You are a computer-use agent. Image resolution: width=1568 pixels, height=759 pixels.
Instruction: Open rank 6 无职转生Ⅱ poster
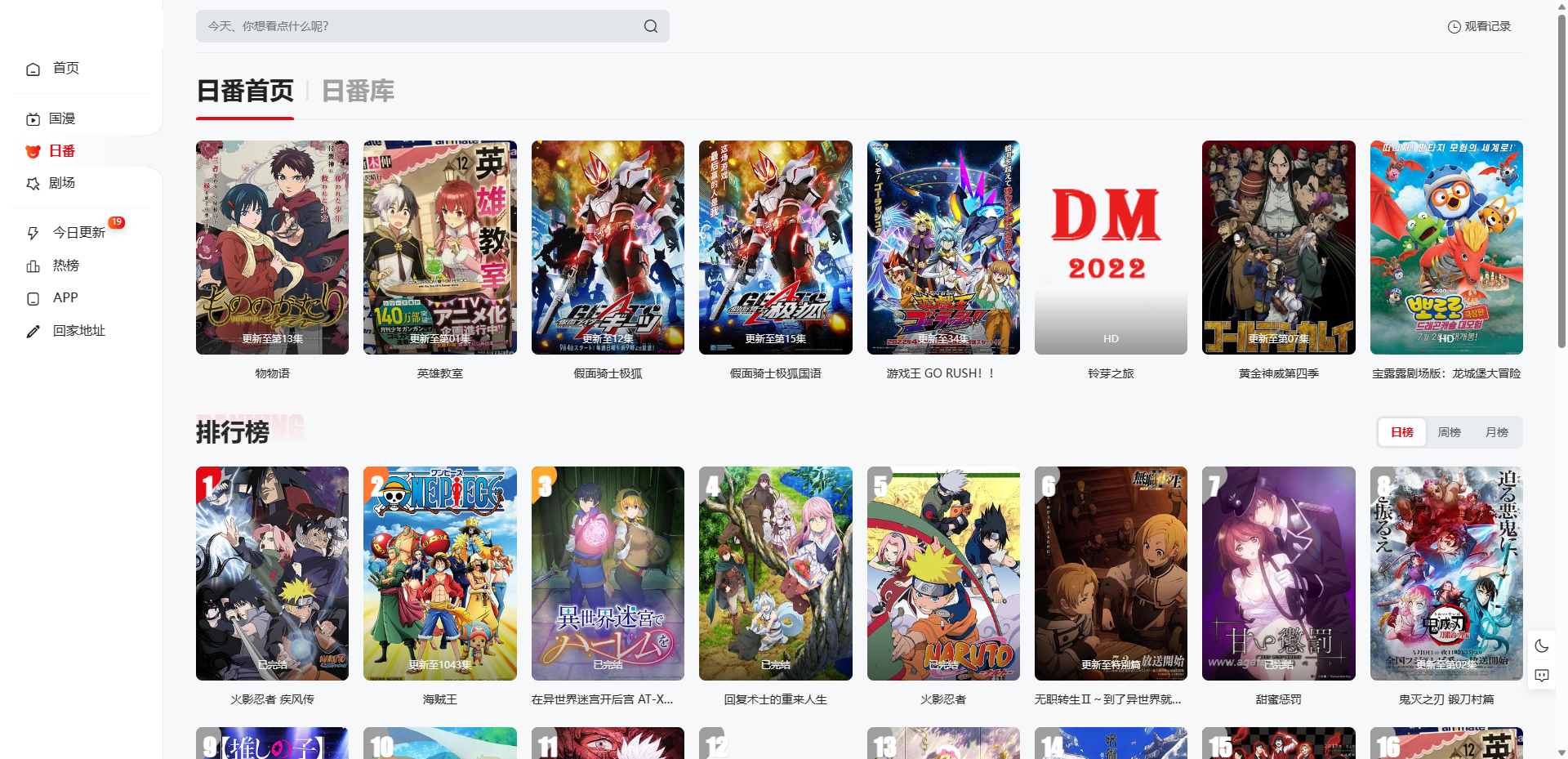(1111, 574)
